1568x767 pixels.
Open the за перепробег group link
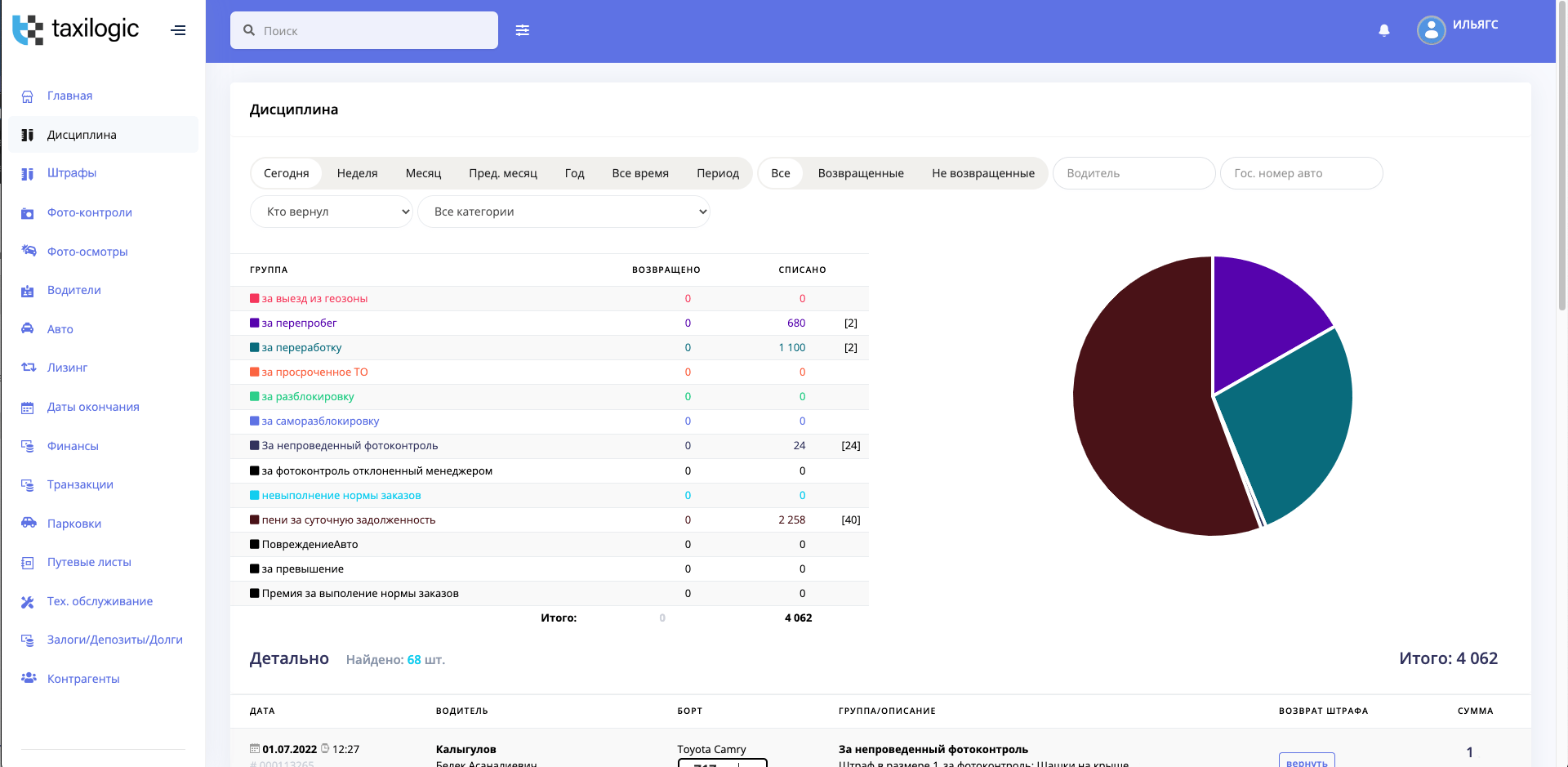[x=299, y=323]
